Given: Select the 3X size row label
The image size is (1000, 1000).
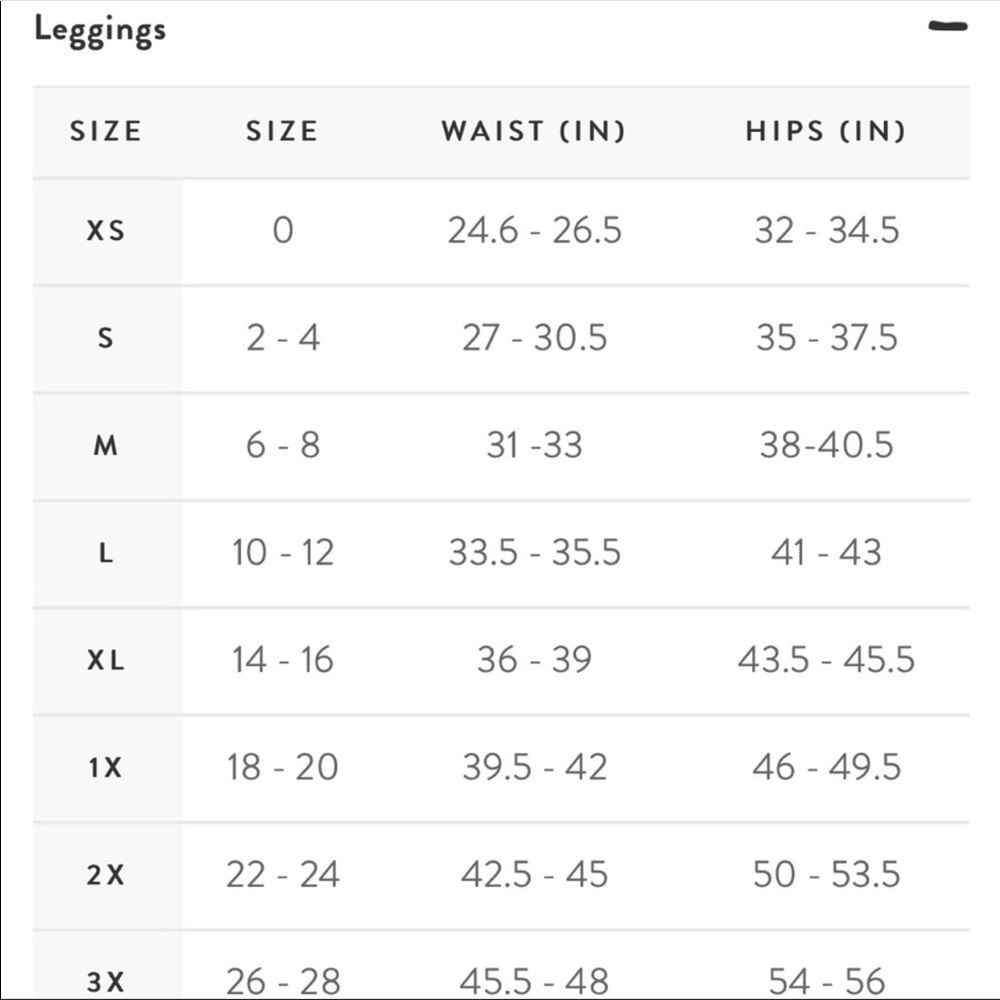Looking at the screenshot, I should (x=106, y=981).
